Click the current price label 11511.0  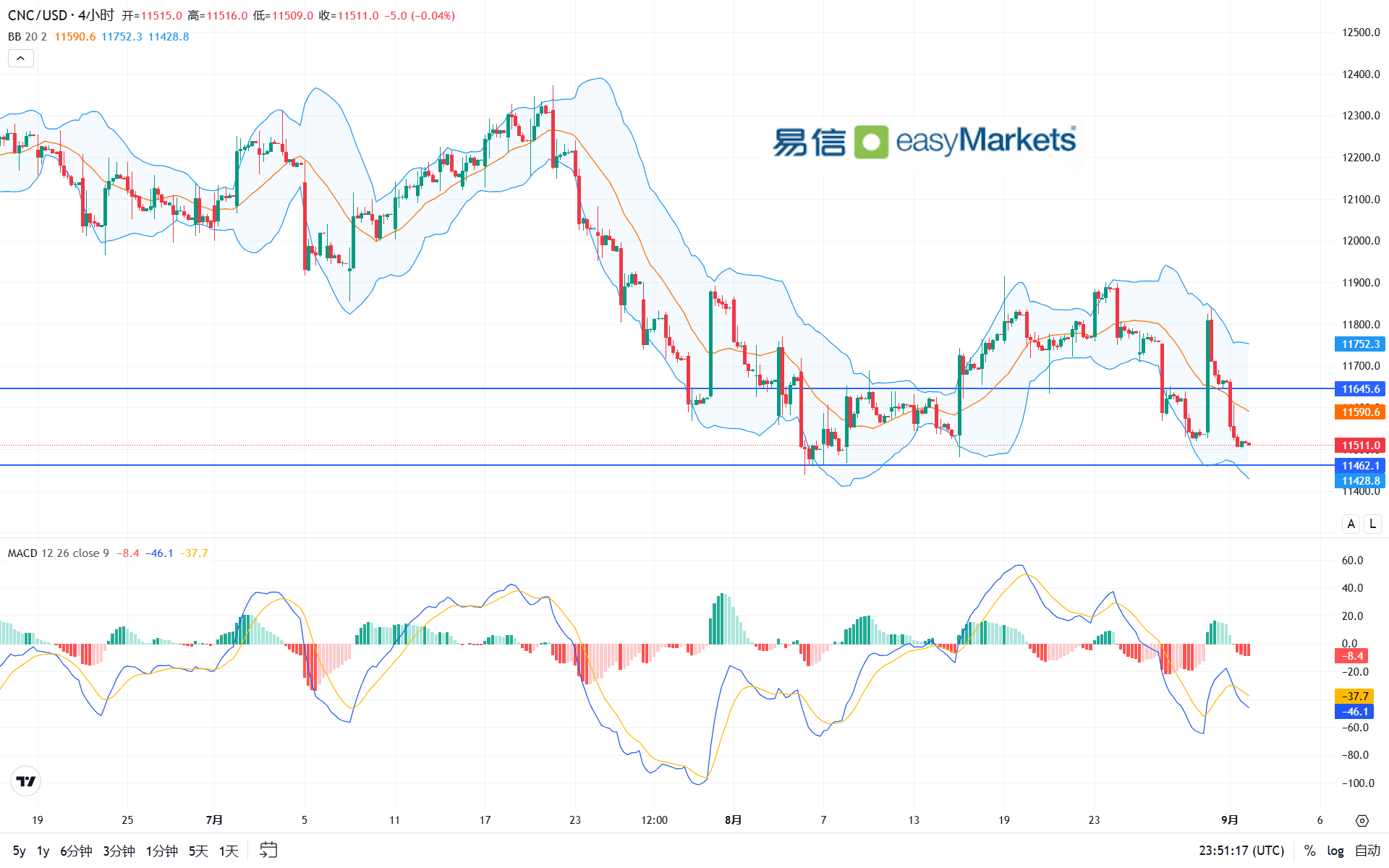1360,446
